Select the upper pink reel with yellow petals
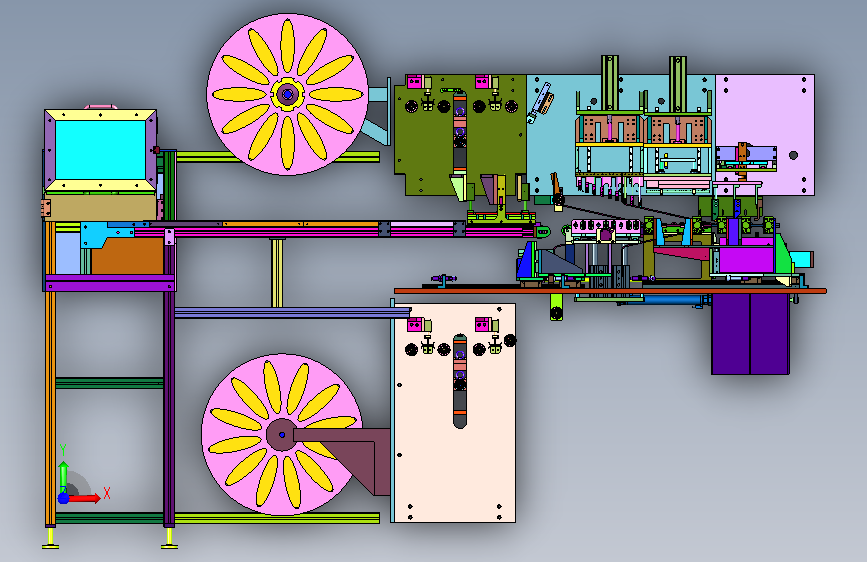The width and height of the screenshot is (867, 562). (288, 95)
